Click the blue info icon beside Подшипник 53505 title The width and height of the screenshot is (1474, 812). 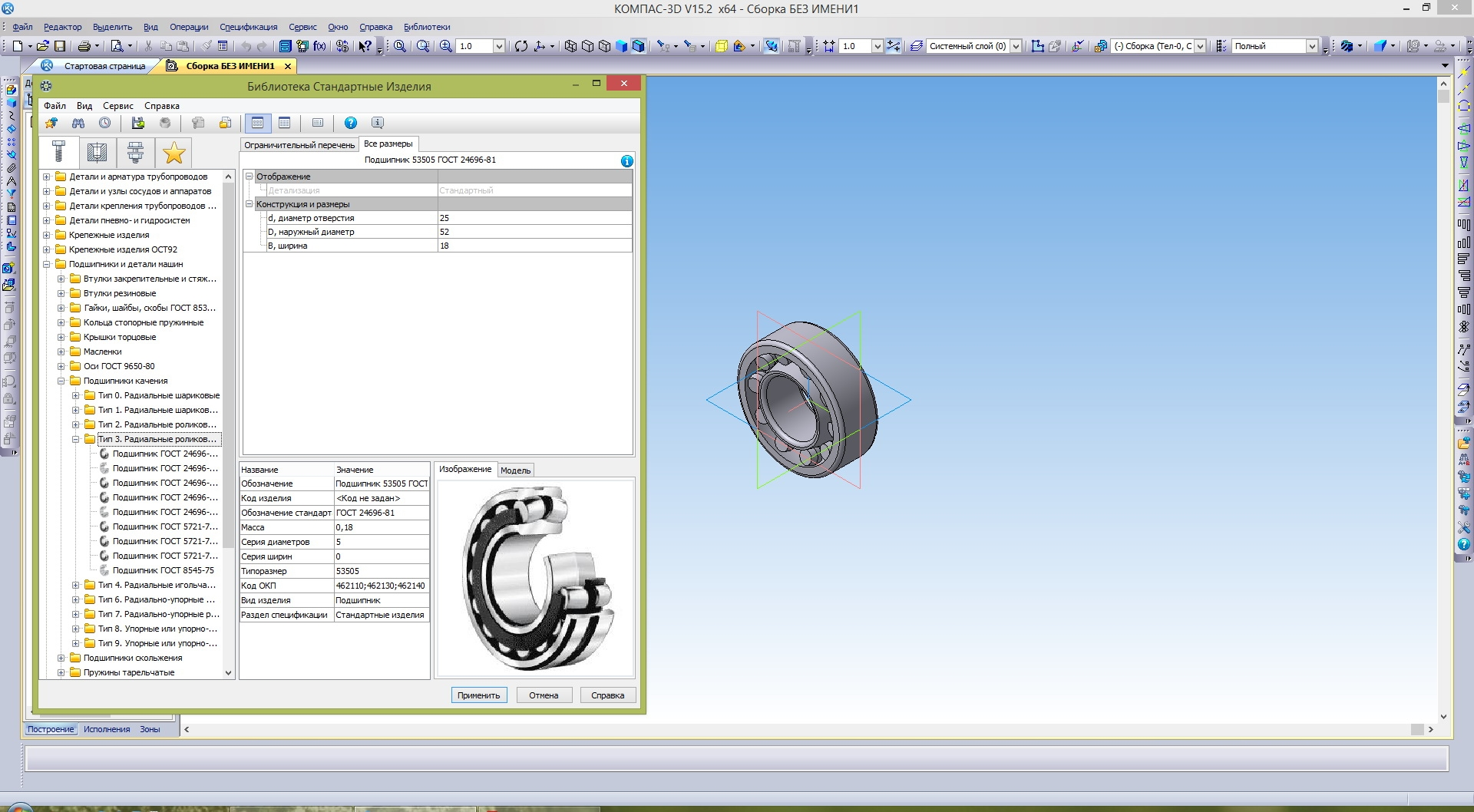point(627,161)
